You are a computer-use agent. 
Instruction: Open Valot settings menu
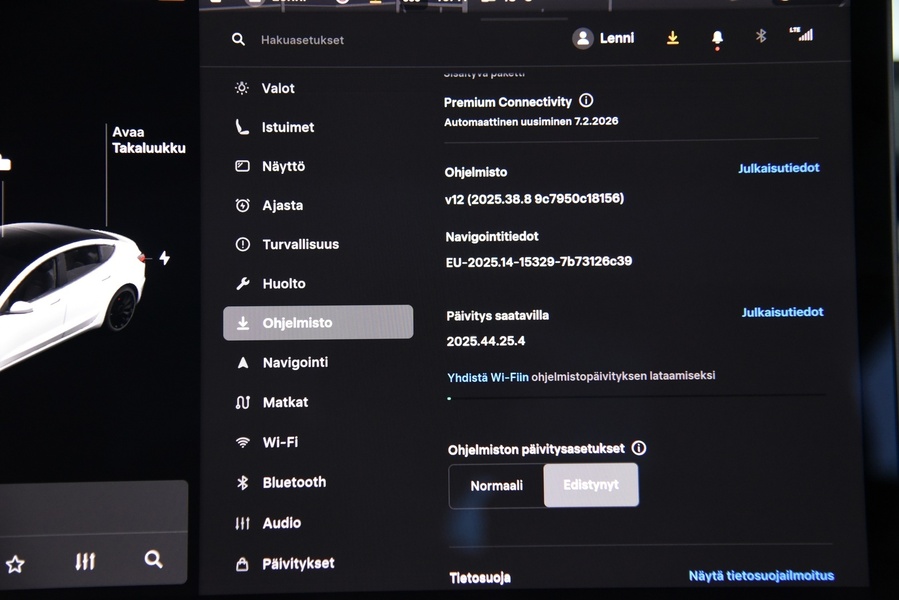click(278, 88)
